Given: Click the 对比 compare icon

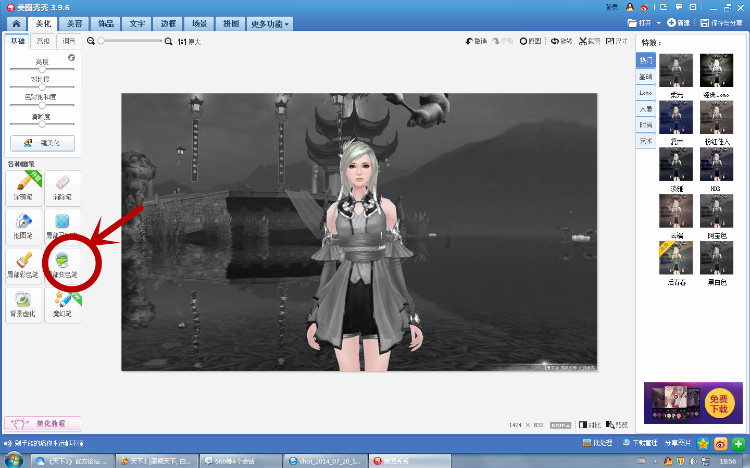Looking at the screenshot, I should (589, 424).
